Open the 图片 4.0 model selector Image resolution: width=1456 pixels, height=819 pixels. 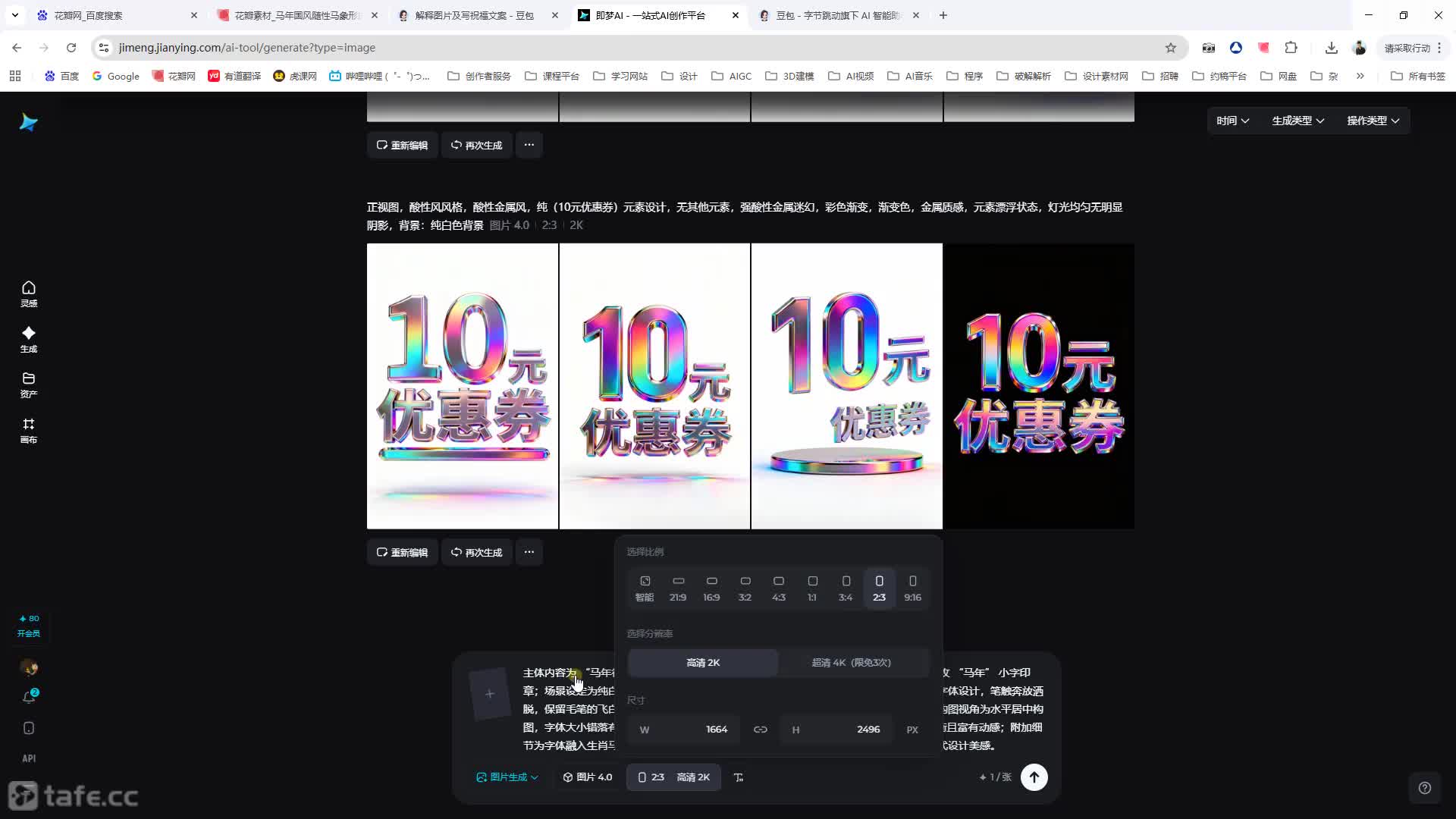(587, 777)
